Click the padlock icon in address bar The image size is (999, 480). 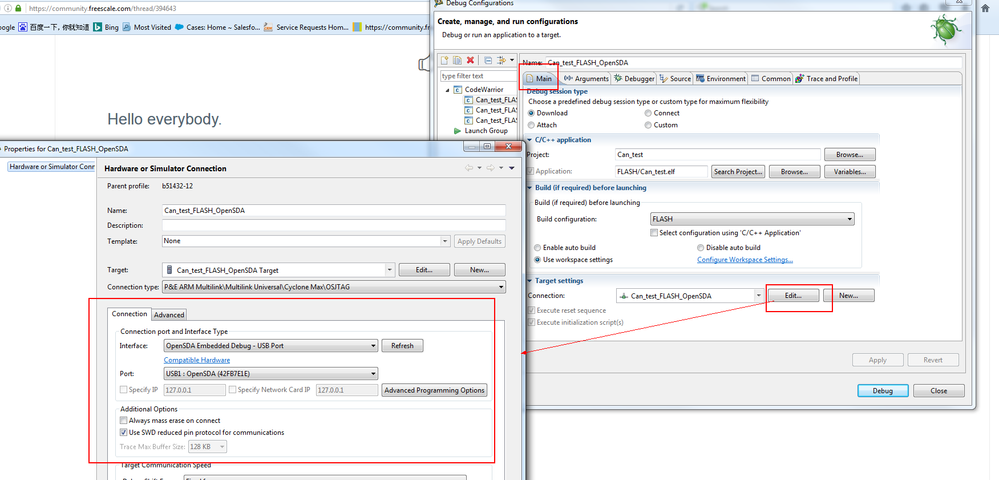[17, 9]
